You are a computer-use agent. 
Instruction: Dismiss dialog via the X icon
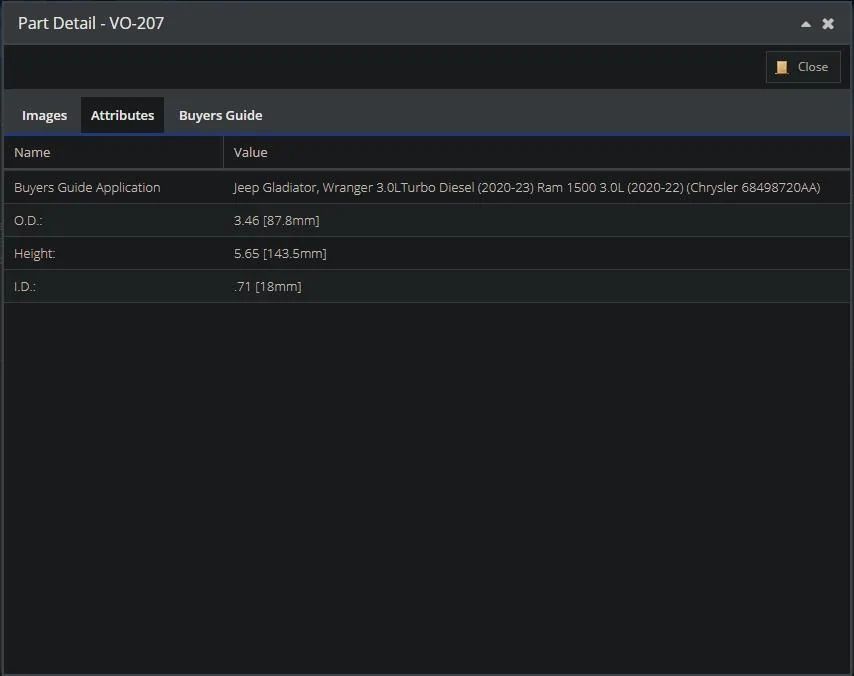(x=828, y=23)
